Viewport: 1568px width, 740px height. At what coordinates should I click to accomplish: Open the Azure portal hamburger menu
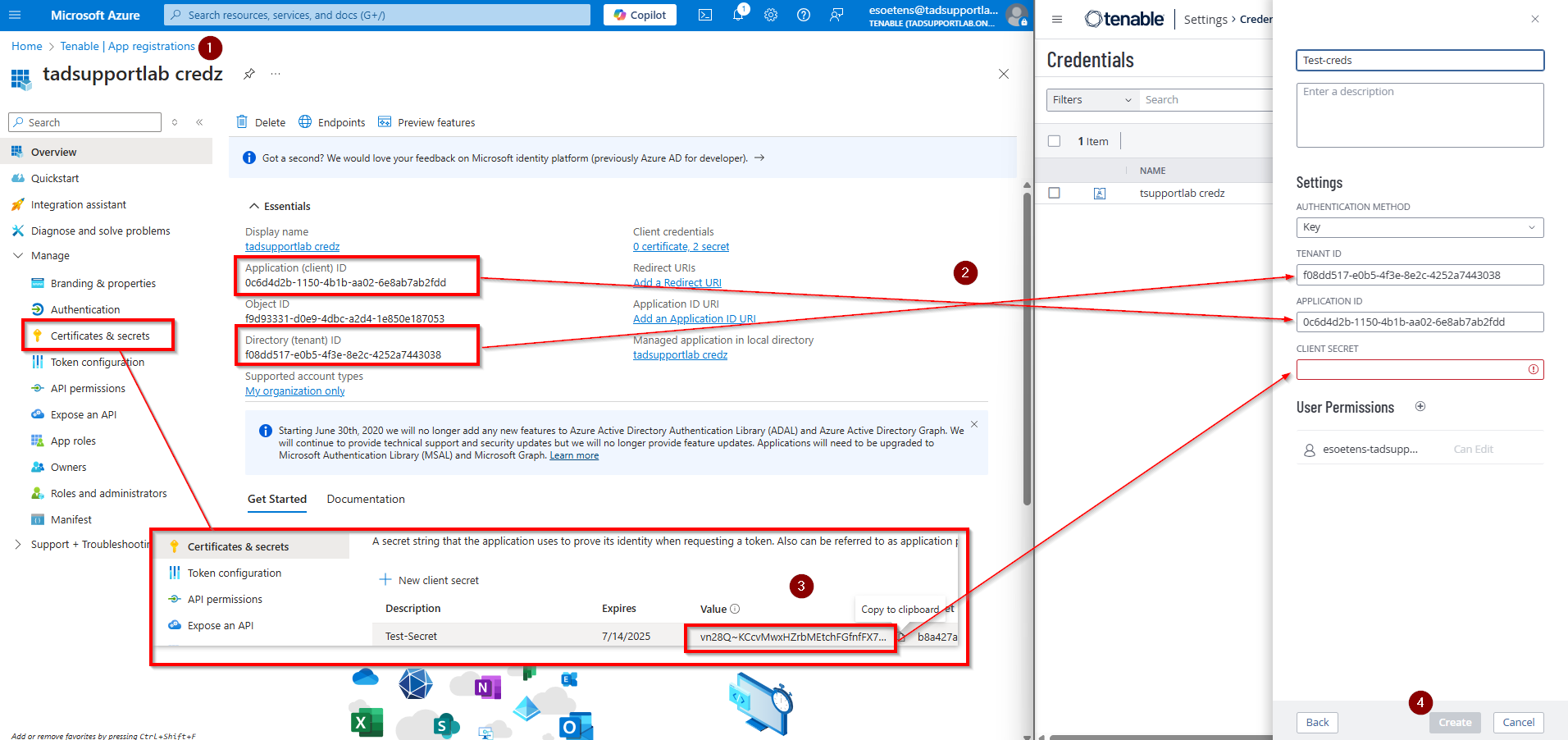click(15, 15)
